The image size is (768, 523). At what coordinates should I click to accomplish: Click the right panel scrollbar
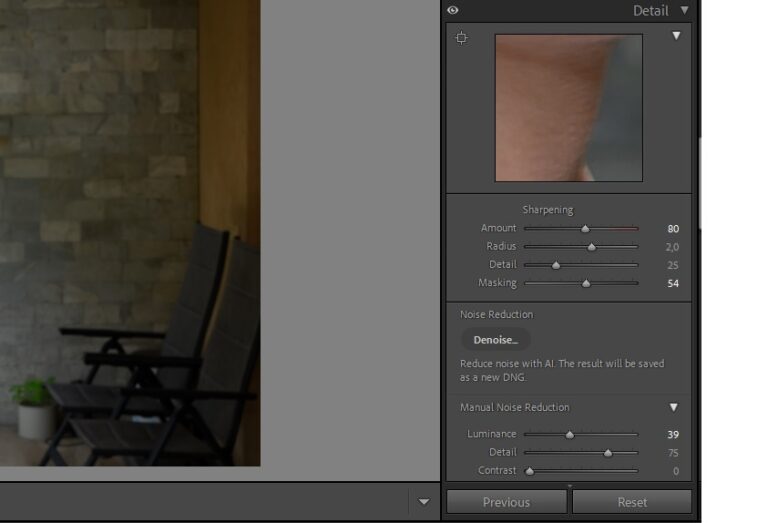(x=699, y=184)
